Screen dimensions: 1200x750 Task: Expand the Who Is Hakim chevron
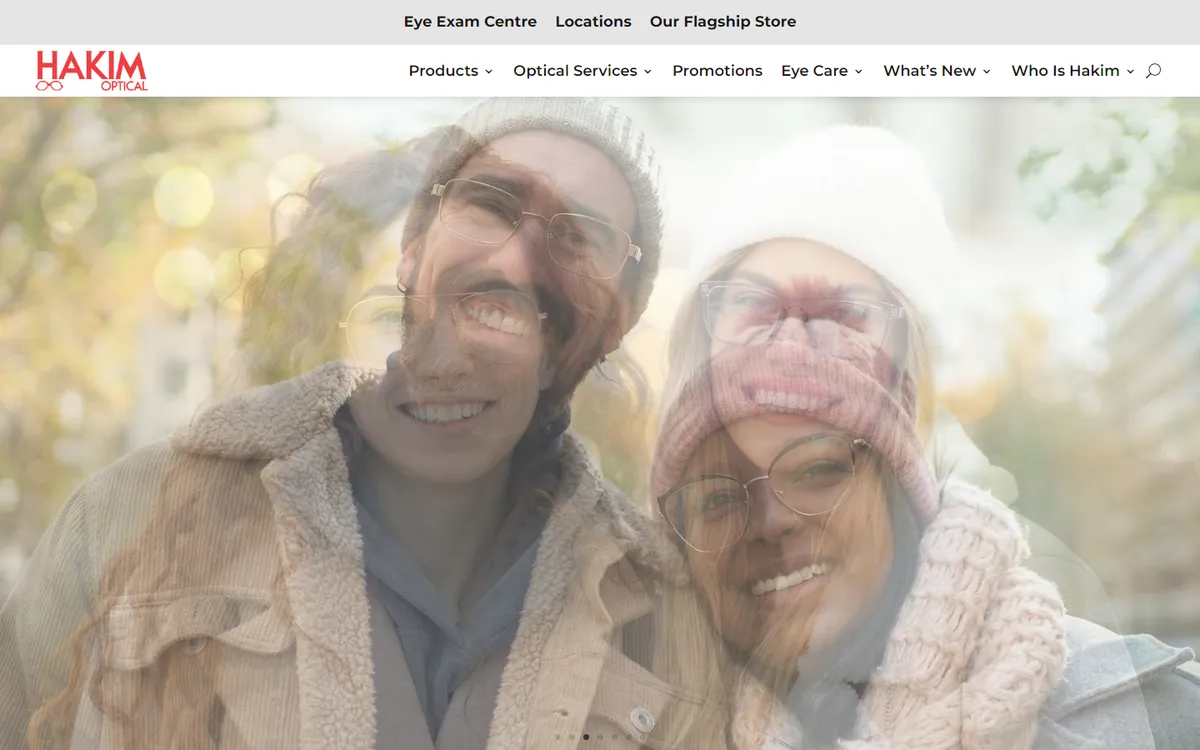[x=1131, y=72]
